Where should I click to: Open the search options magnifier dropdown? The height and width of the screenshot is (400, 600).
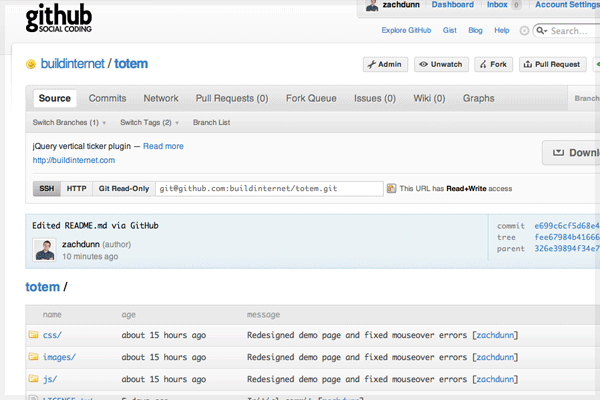541,31
